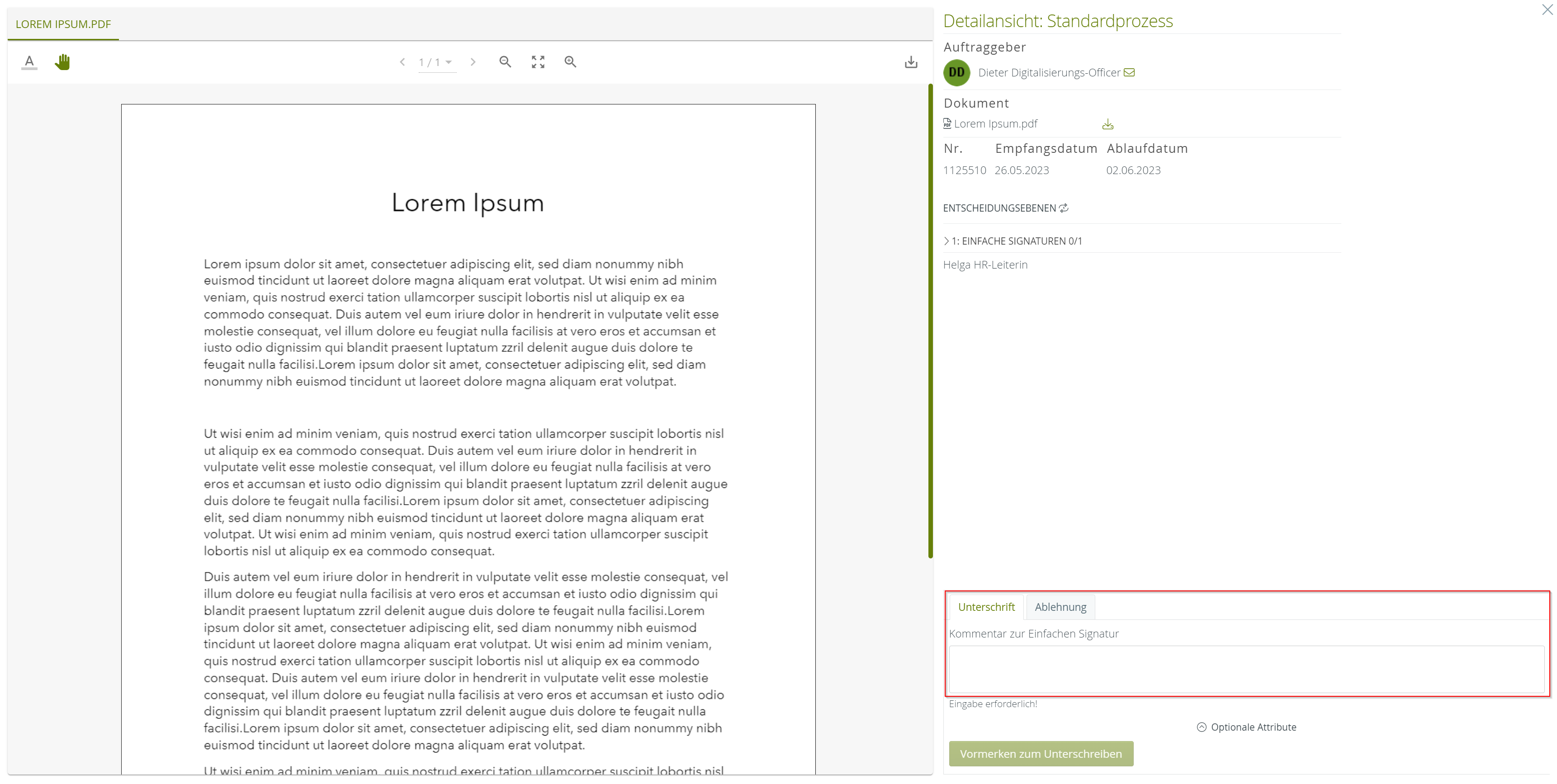Download Lorem Ipsum.pdf from the Dokument section

1108,123
